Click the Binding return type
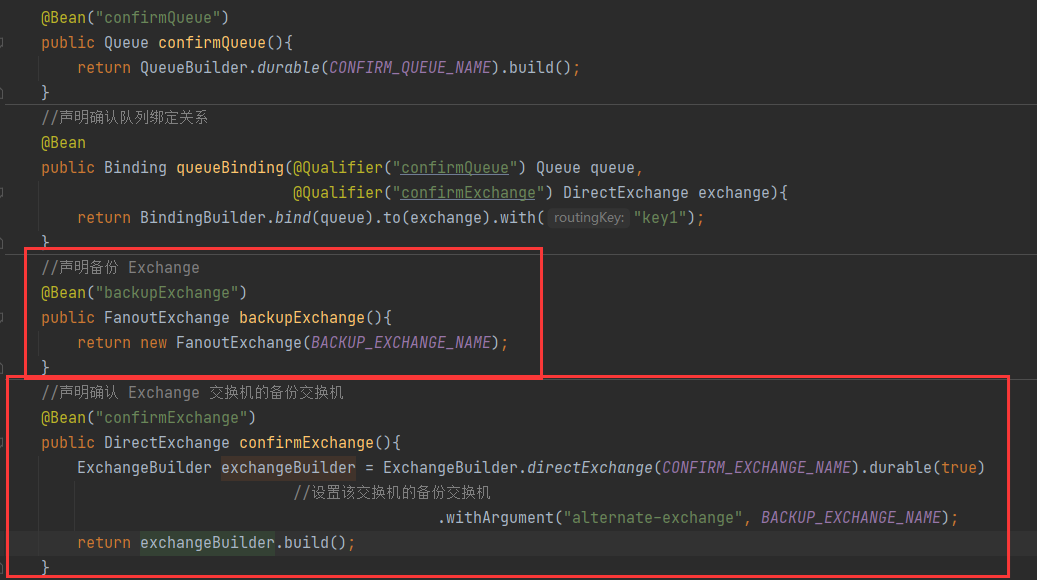The width and height of the screenshot is (1037, 580). (135, 168)
